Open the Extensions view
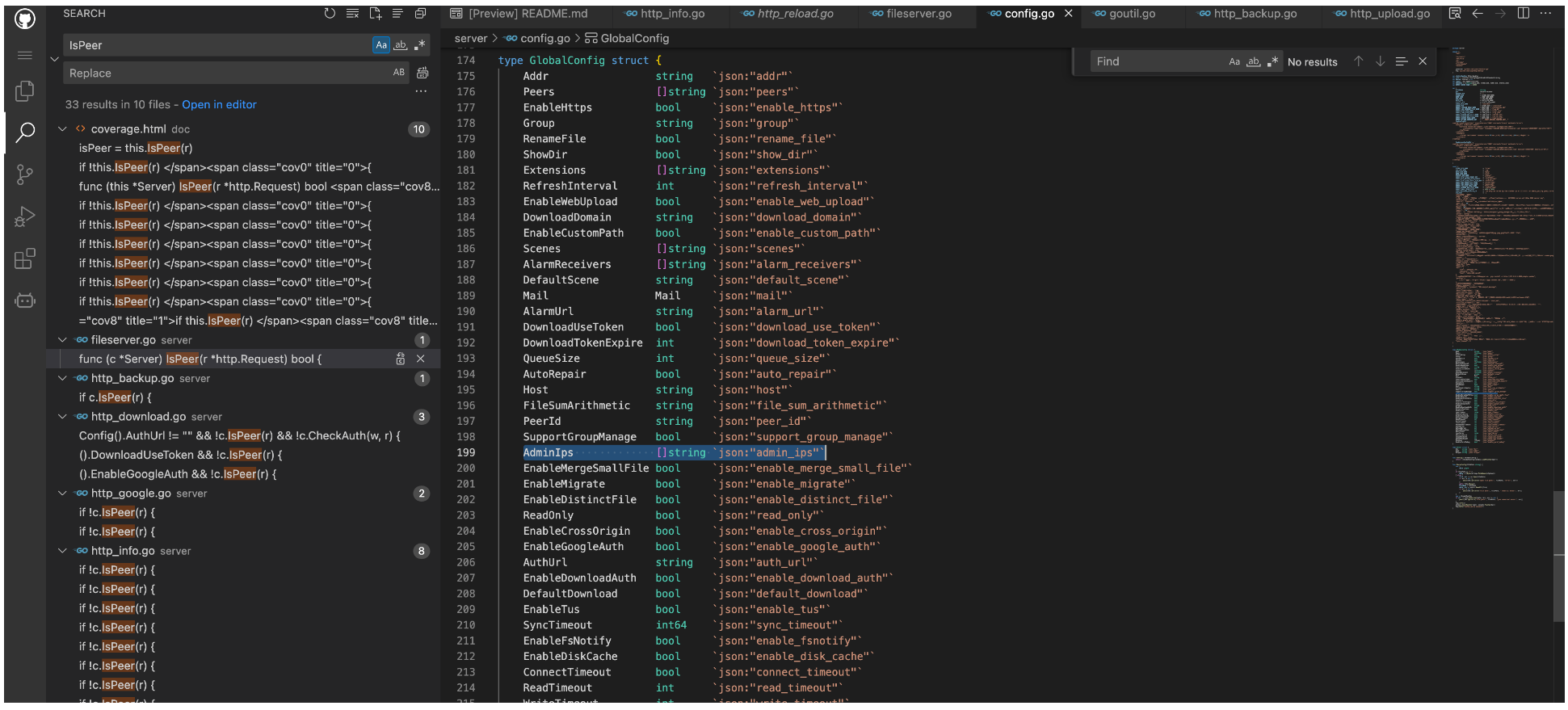Screen dimensions: 1568x710 click(25, 258)
